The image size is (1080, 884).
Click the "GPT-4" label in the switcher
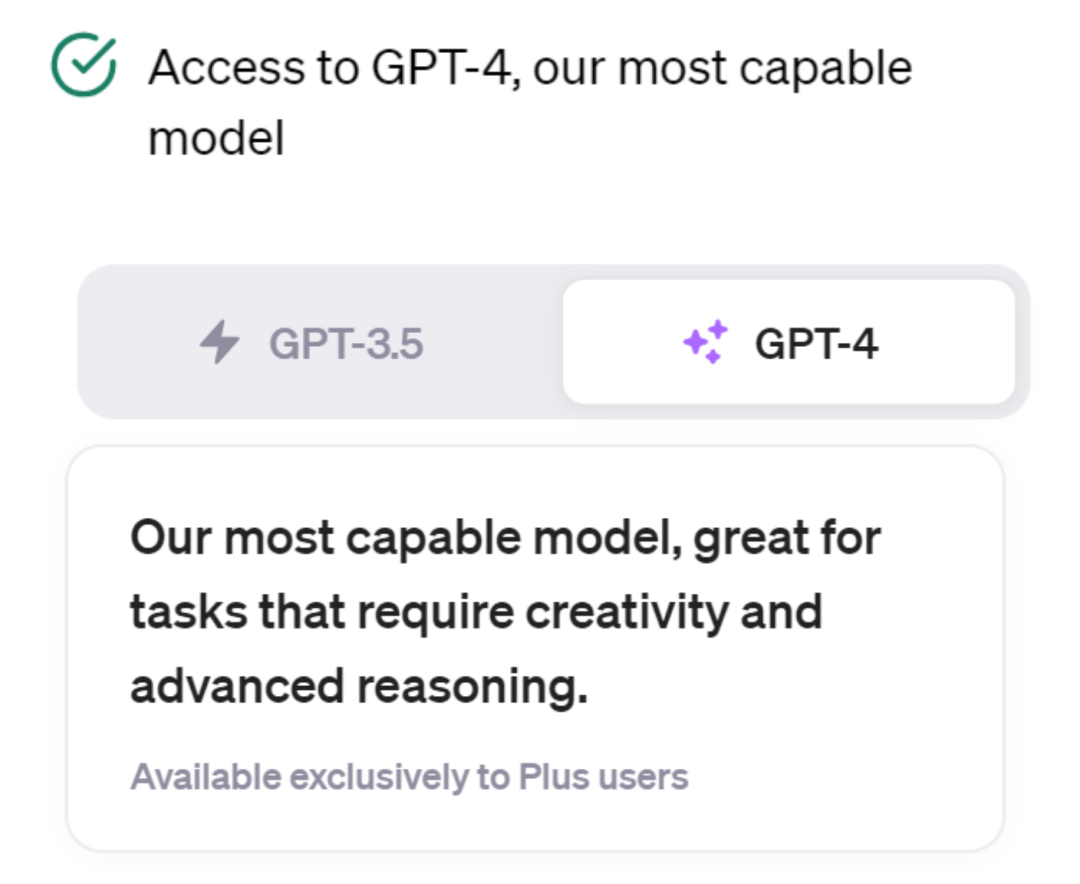(816, 344)
